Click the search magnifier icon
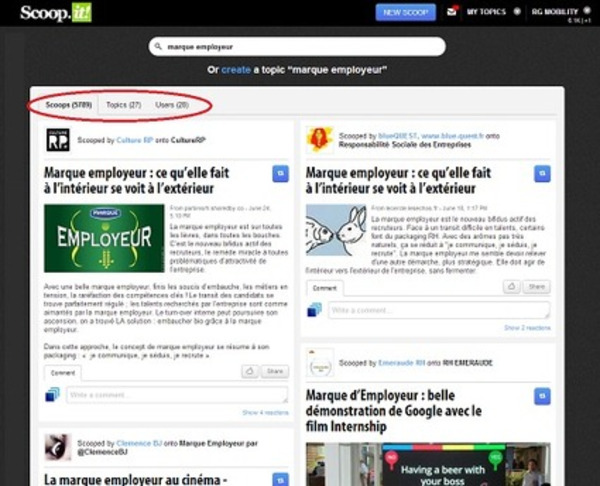This screenshot has width=600, height=486. 158,46
